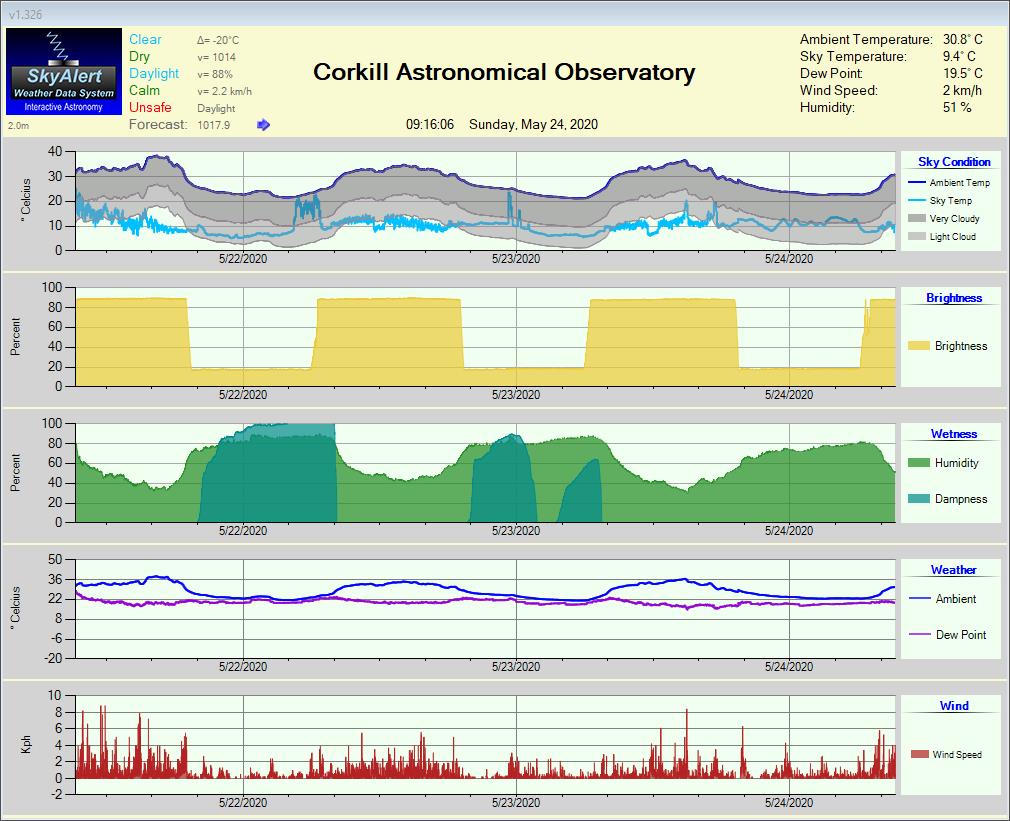Click the Sky Temp legend line marker

[915, 201]
